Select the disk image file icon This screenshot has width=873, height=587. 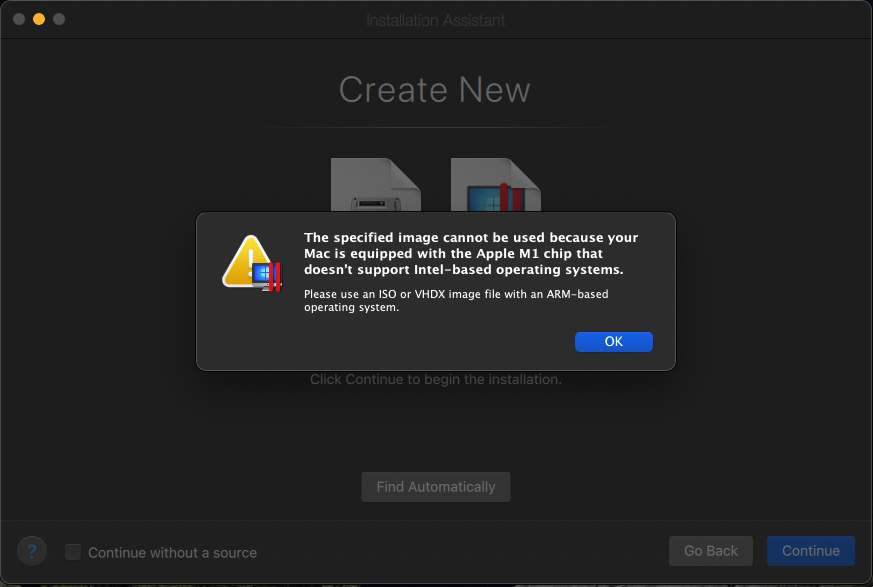coord(376,184)
